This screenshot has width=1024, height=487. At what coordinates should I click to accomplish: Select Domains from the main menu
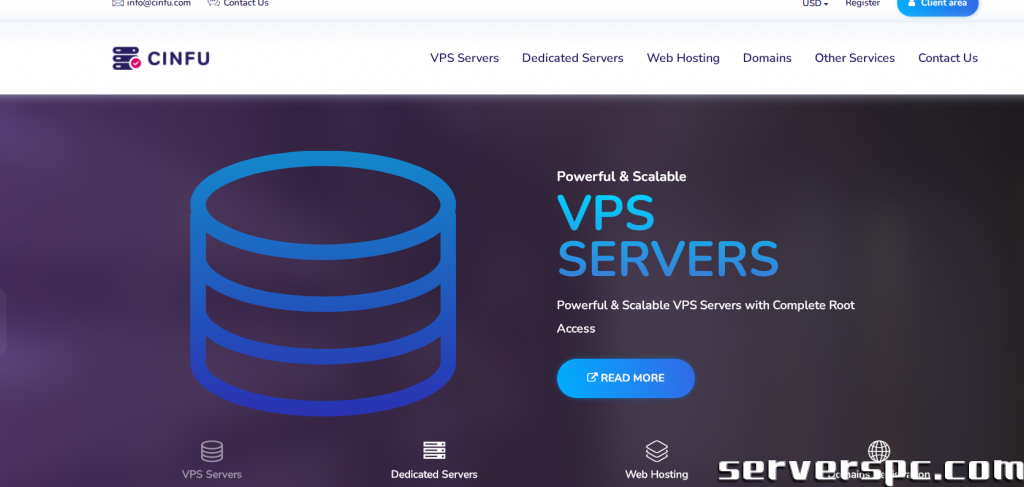(x=767, y=58)
